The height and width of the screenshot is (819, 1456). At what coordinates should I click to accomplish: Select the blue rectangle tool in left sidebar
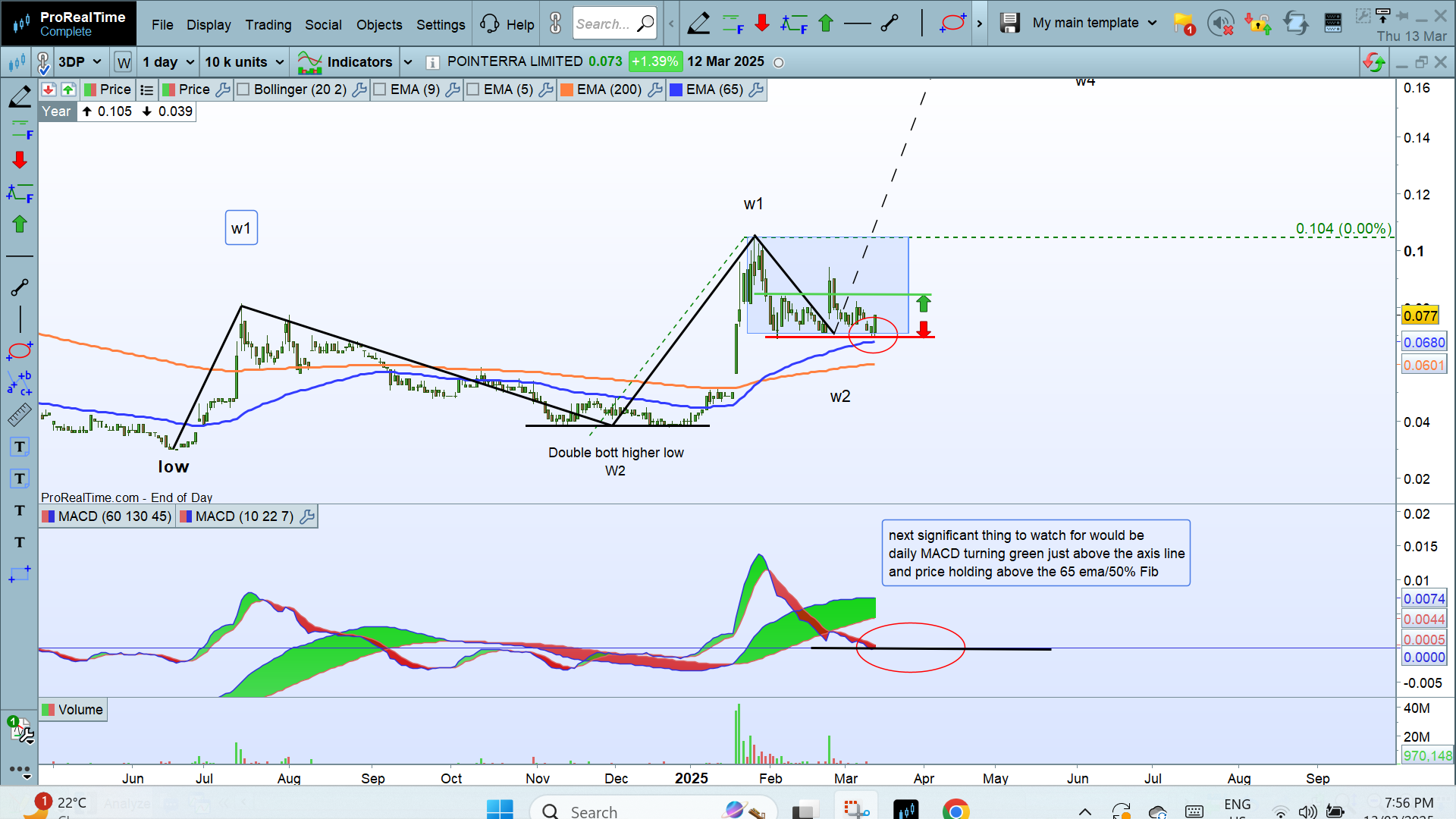[20, 574]
